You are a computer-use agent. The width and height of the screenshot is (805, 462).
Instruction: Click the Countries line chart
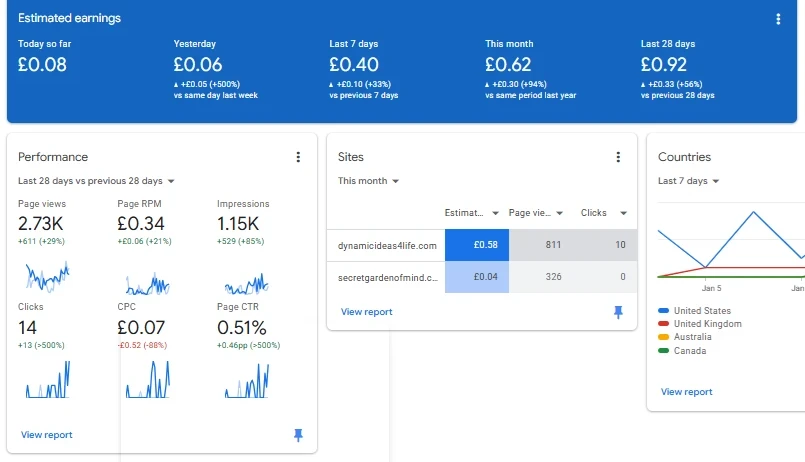pos(731,241)
